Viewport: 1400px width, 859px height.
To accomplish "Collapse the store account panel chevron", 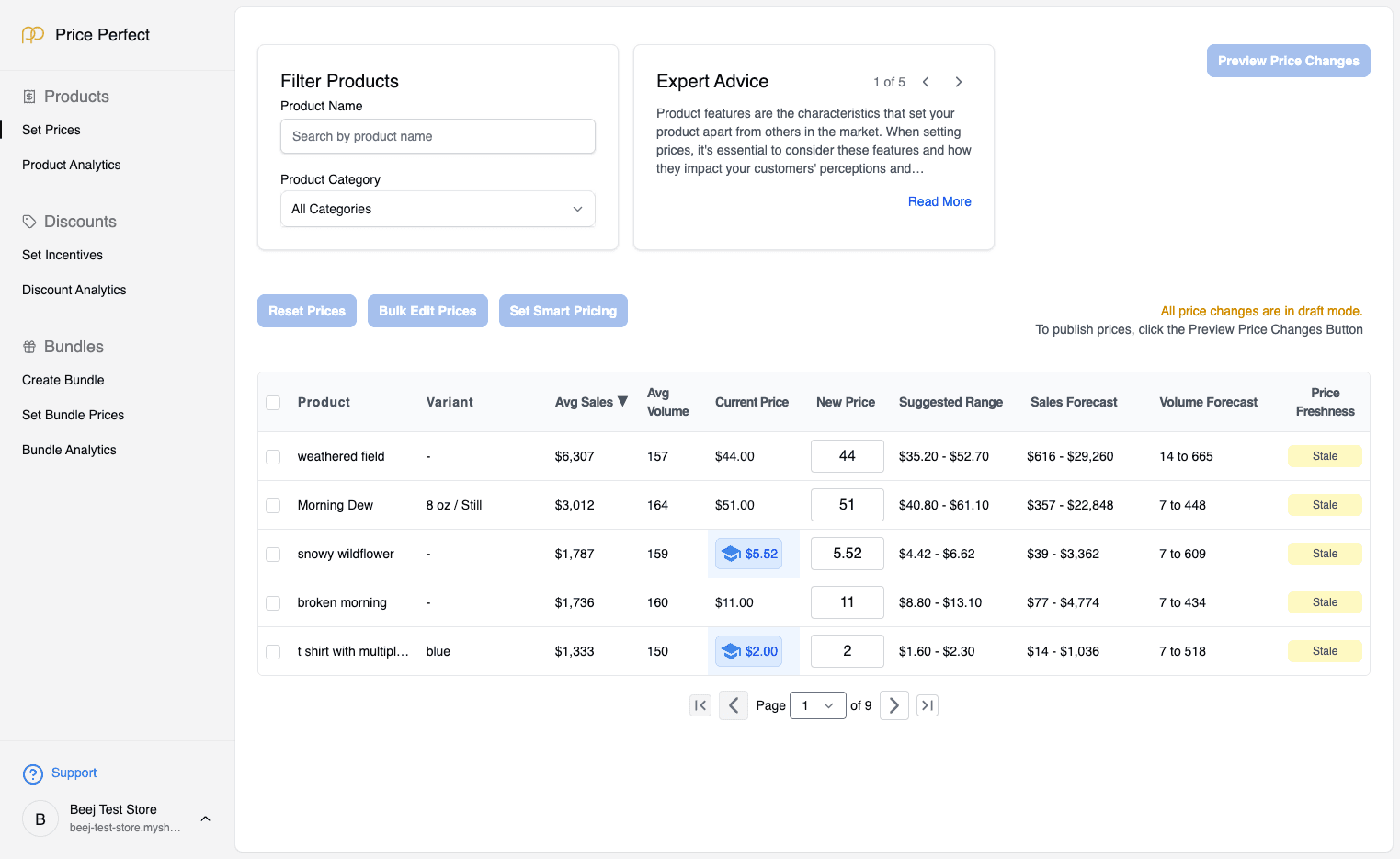I will tap(205, 818).
